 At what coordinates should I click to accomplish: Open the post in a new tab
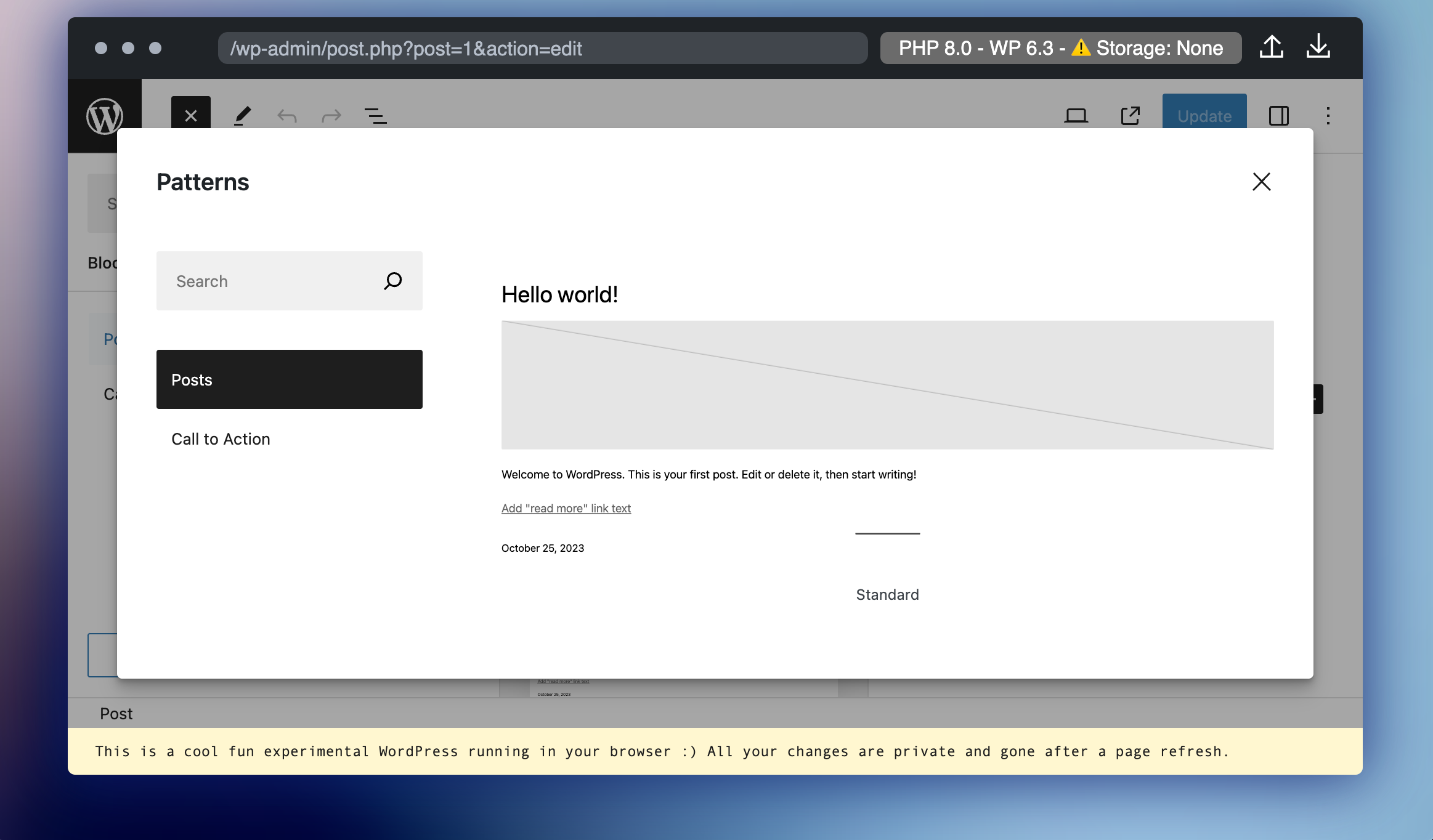pyautogui.click(x=1130, y=115)
